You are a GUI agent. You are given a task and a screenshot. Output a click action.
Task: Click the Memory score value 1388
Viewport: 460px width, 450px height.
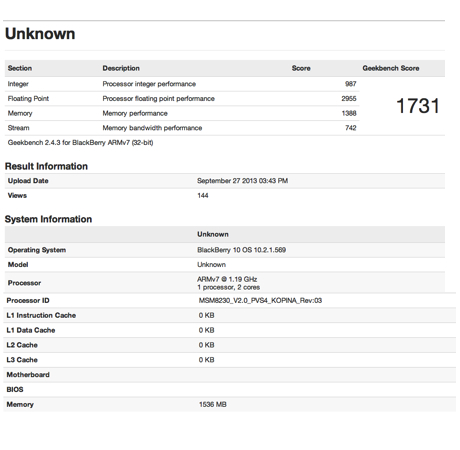tap(349, 113)
